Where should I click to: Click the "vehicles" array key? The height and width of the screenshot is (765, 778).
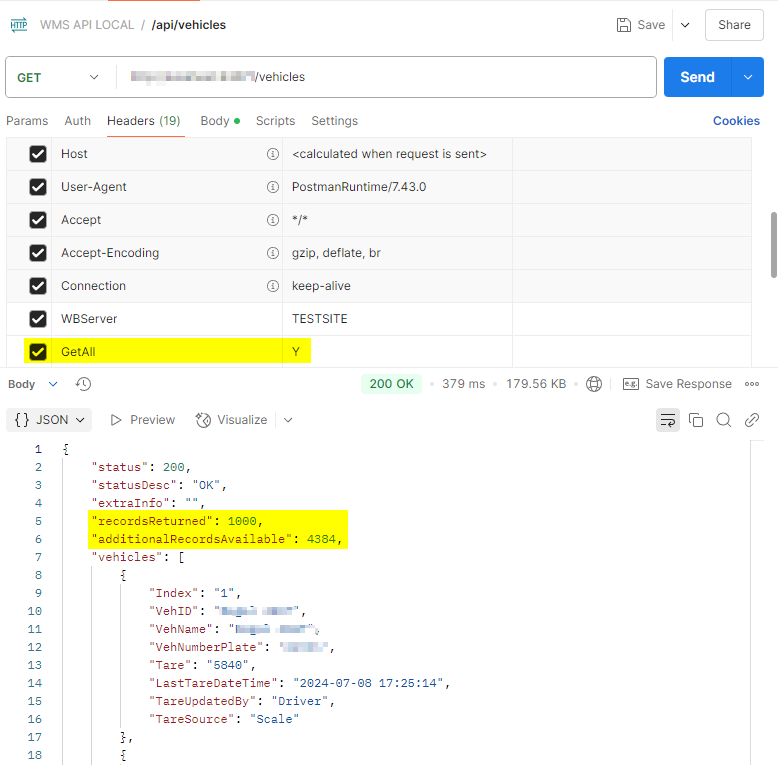(x=127, y=557)
